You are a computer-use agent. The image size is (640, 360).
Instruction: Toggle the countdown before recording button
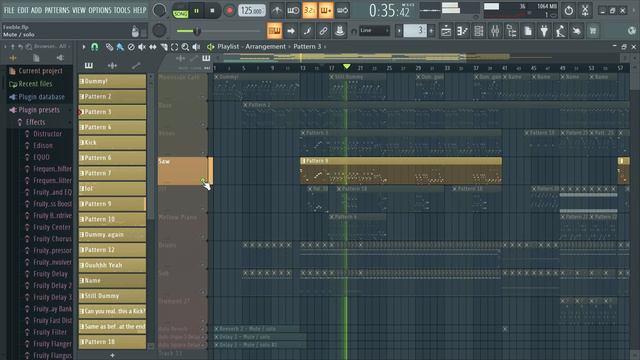[309, 11]
